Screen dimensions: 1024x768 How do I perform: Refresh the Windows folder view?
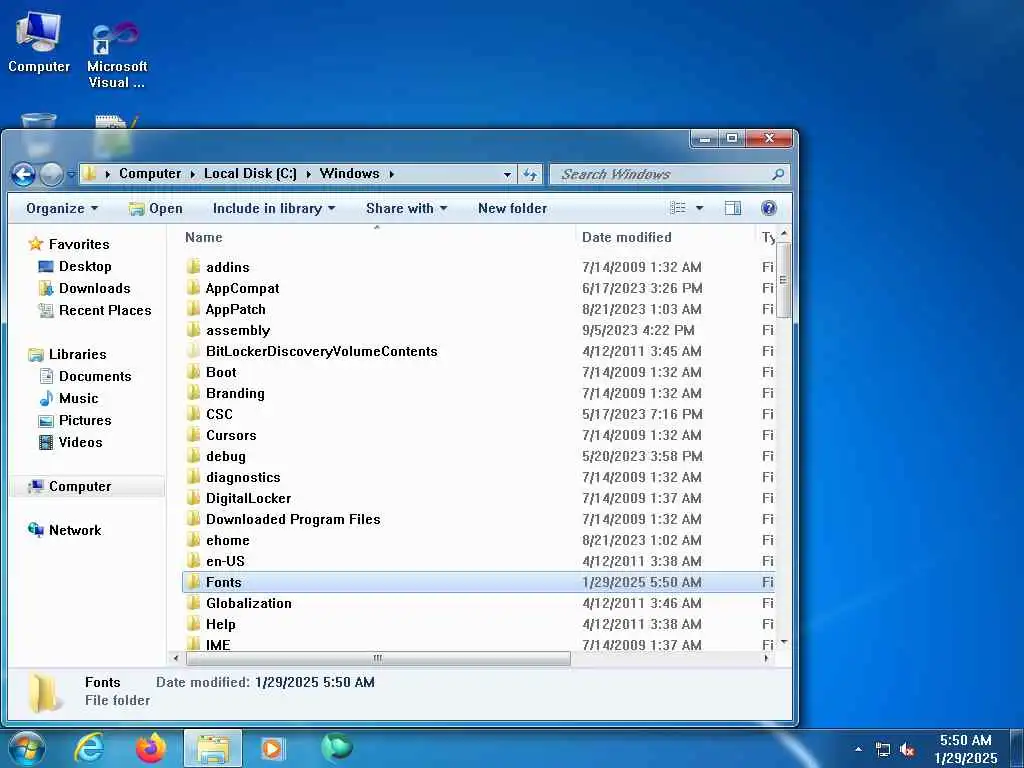click(530, 174)
